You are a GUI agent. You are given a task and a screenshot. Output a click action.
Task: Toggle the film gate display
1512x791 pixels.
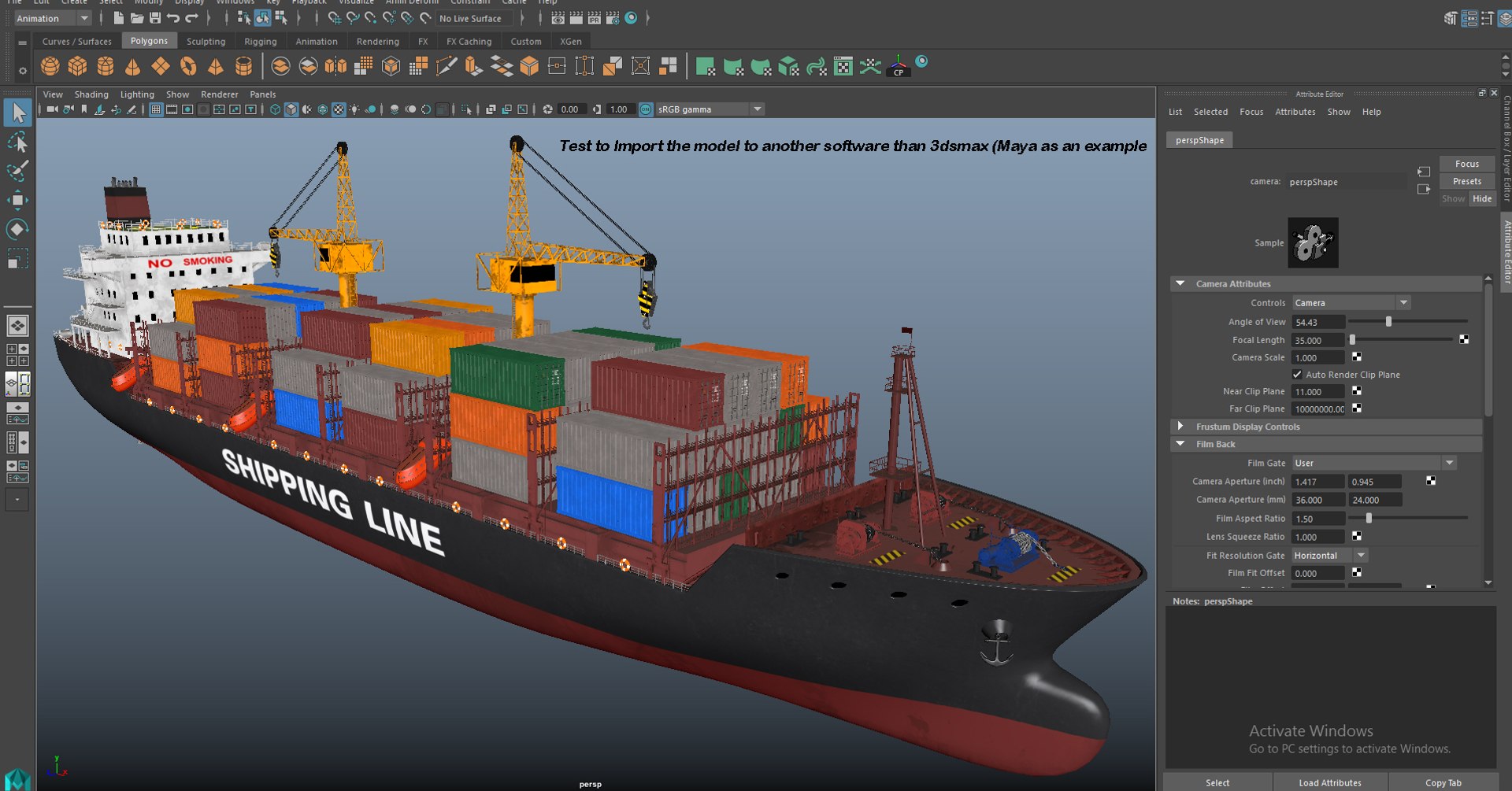click(172, 109)
